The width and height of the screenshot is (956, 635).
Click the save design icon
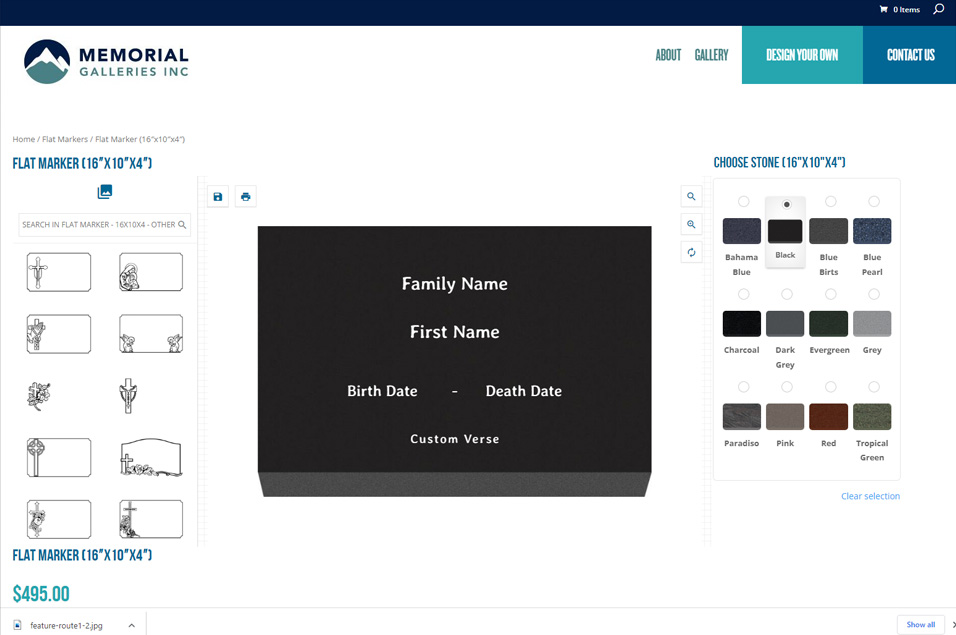(x=218, y=197)
